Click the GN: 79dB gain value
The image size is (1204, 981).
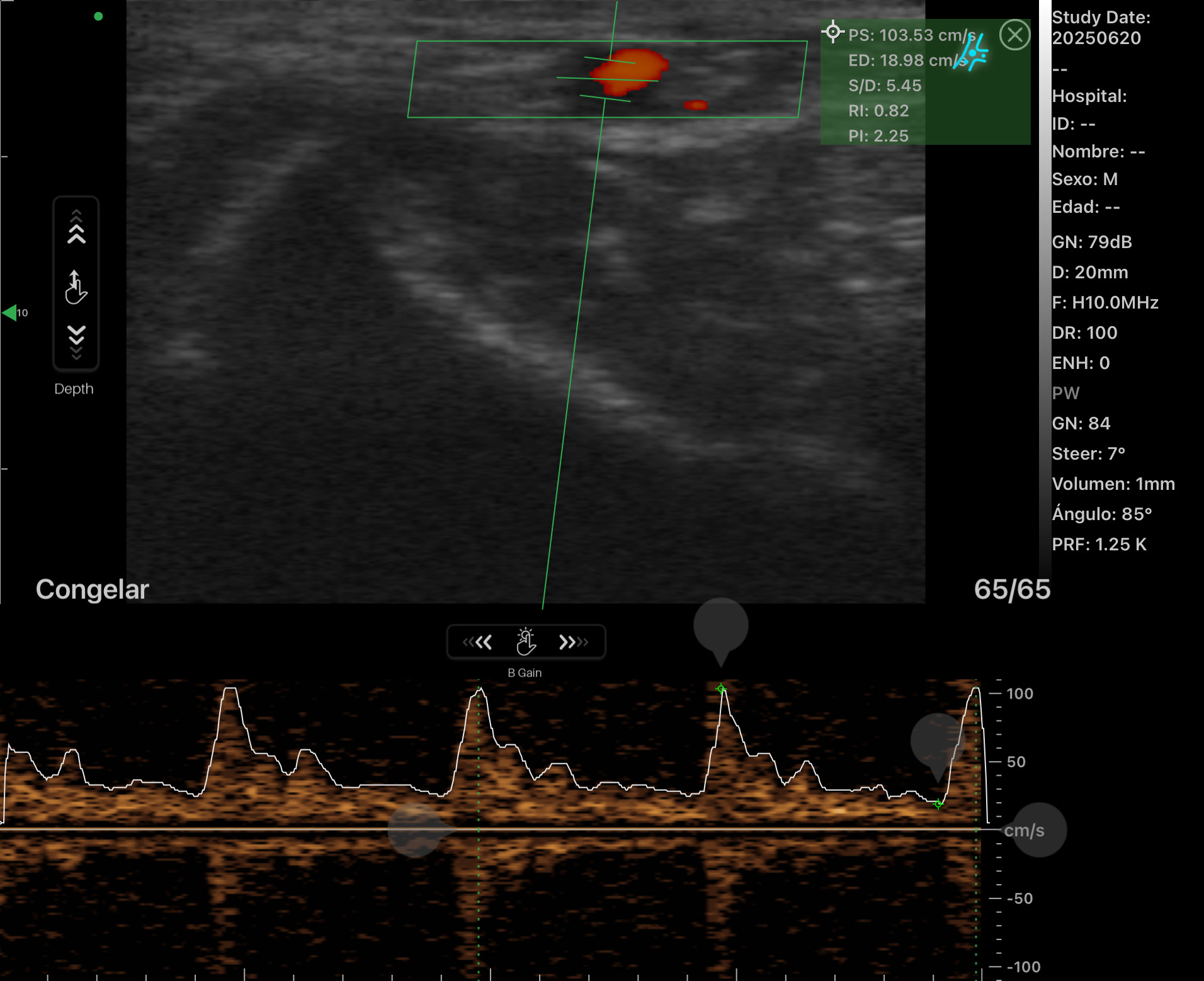(1092, 242)
